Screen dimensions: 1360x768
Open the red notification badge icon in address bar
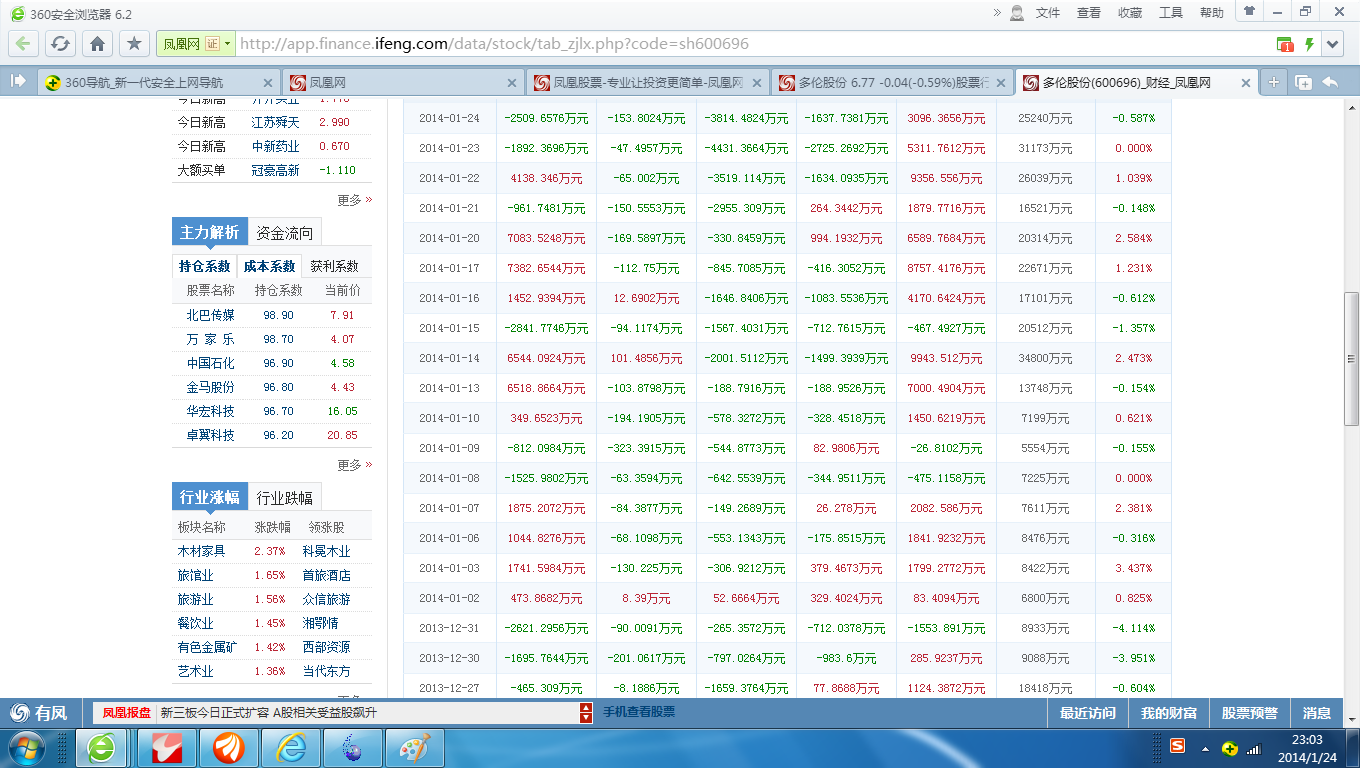[x=1285, y=44]
